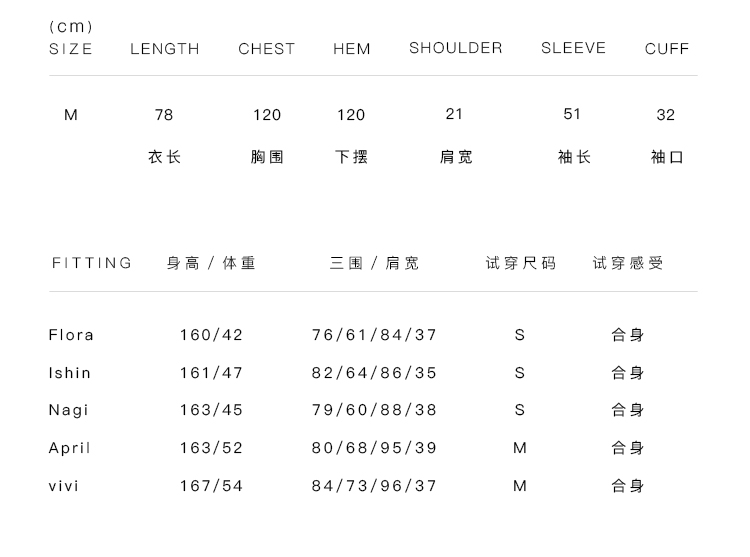750x557 pixels.
Task: Click the 三围 / 肩宽 column header
Action: (x=375, y=263)
